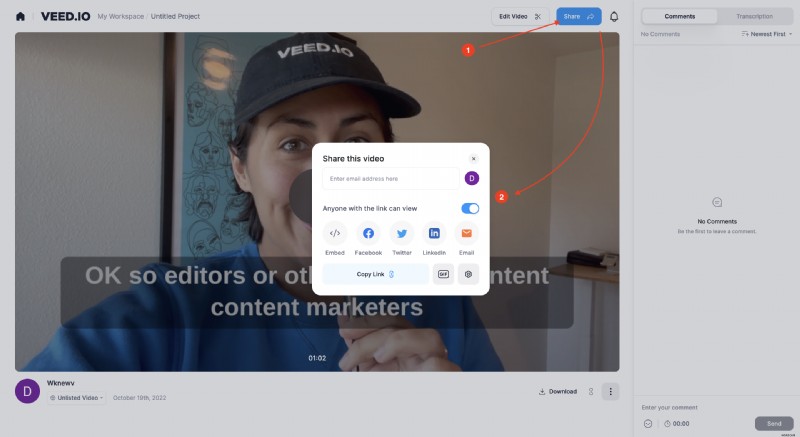The width and height of the screenshot is (800, 437).
Task: Open the Unlisted Video privacy dropdown
Action: point(77,398)
